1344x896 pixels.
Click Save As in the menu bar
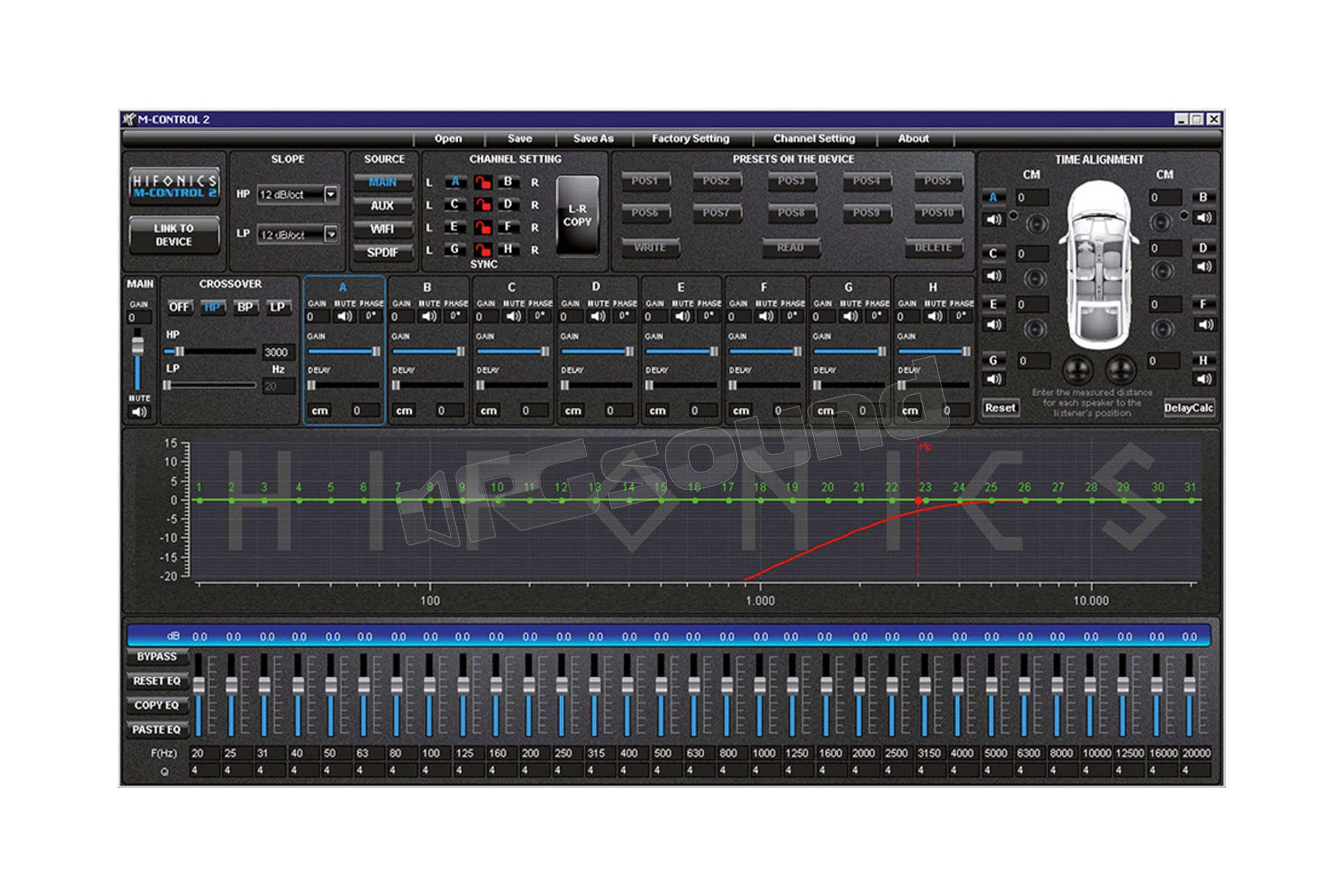(x=593, y=138)
